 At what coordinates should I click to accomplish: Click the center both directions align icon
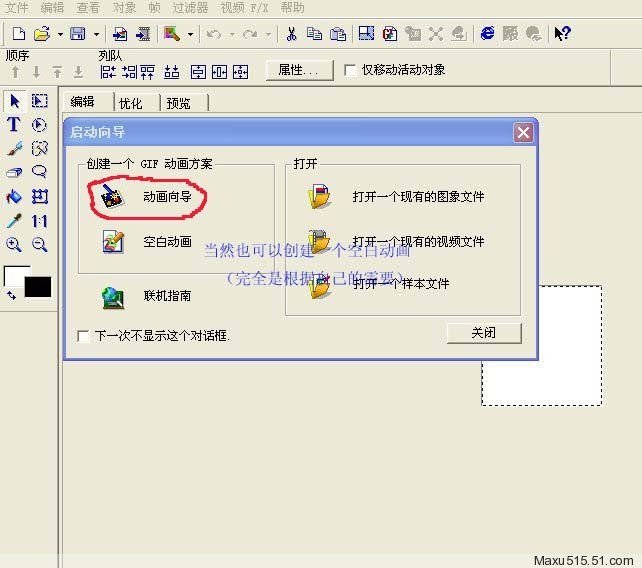click(240, 72)
